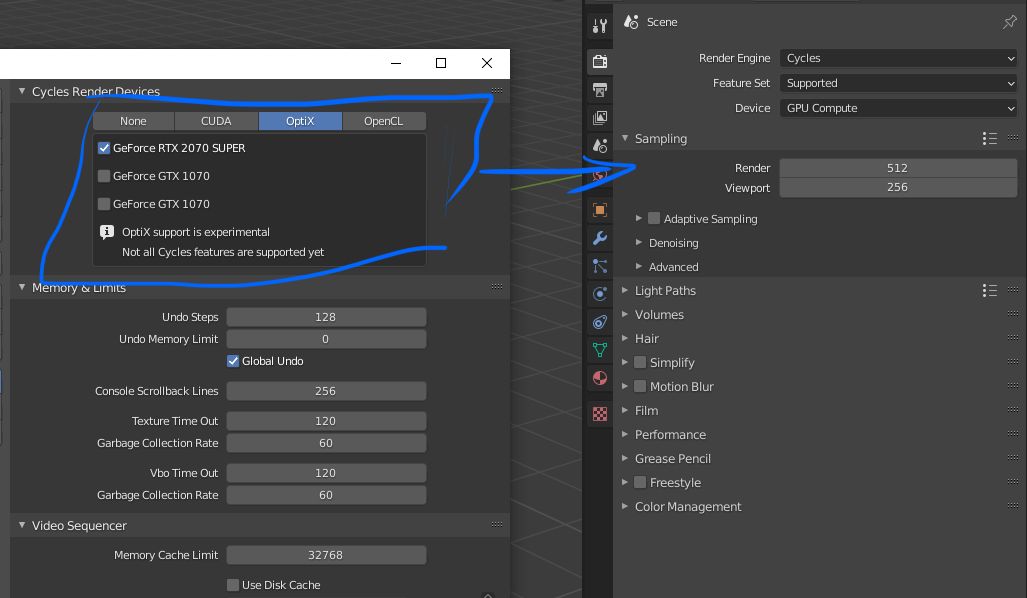Open Sampling presets list icon
The width and height of the screenshot is (1027, 598).
click(990, 138)
